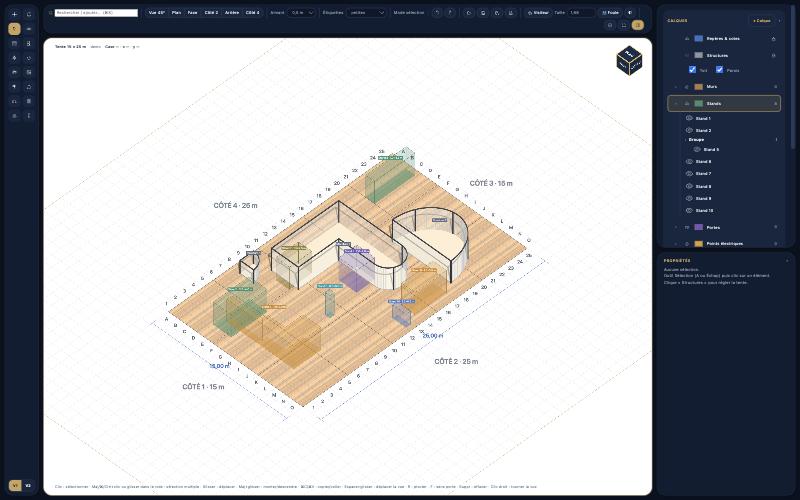Collapse the Stands layer chevron
Image resolution: width=800 pixels, height=500 pixels.
coord(676,104)
